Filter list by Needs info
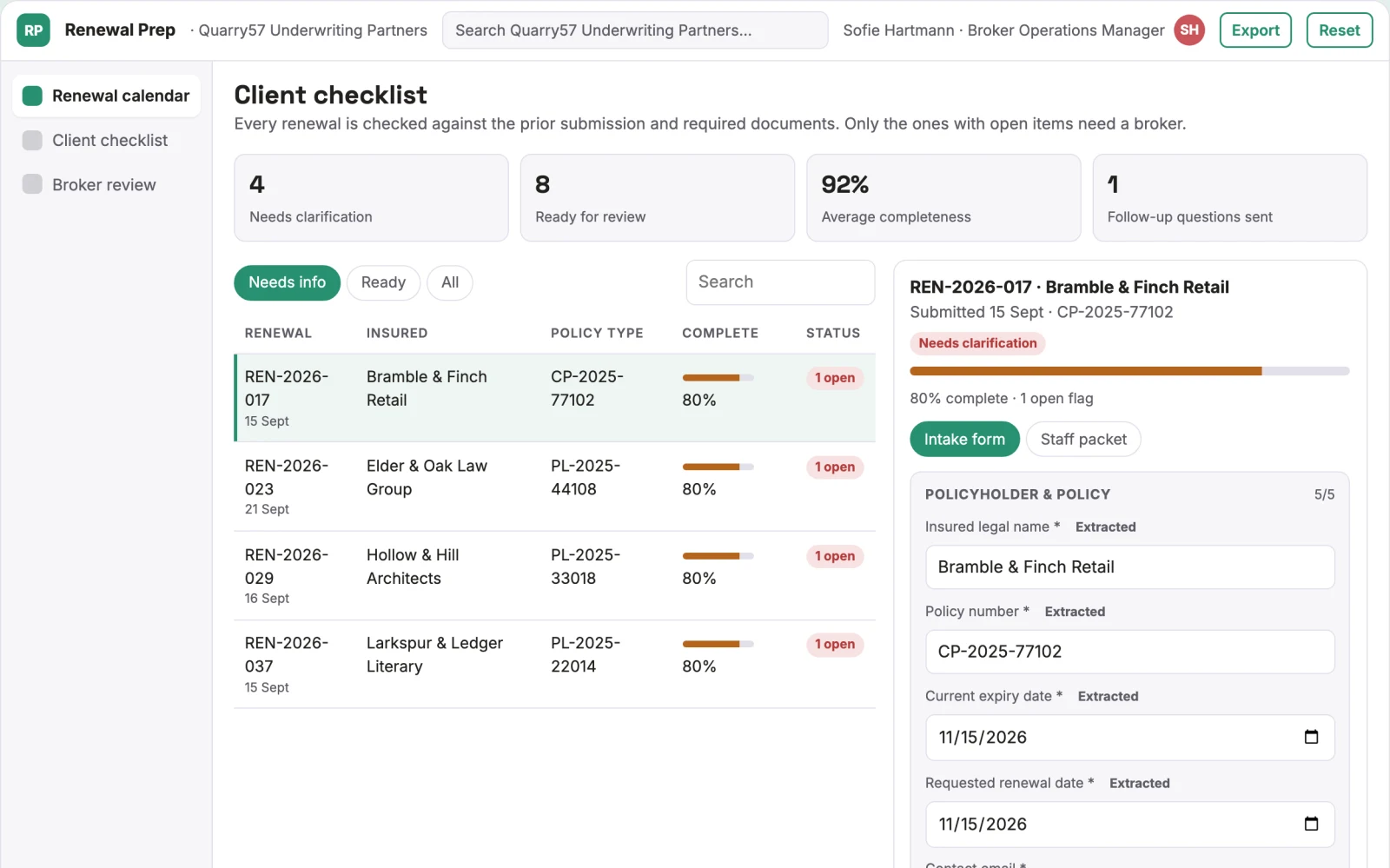 coord(287,282)
